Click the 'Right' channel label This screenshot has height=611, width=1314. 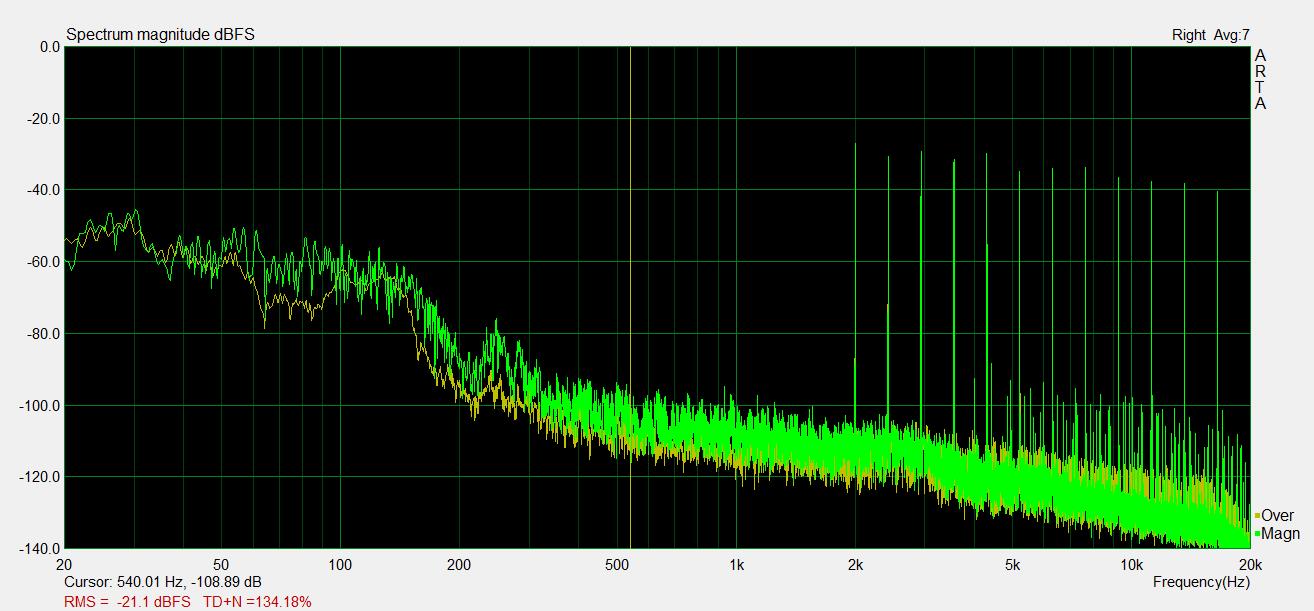click(x=1189, y=35)
